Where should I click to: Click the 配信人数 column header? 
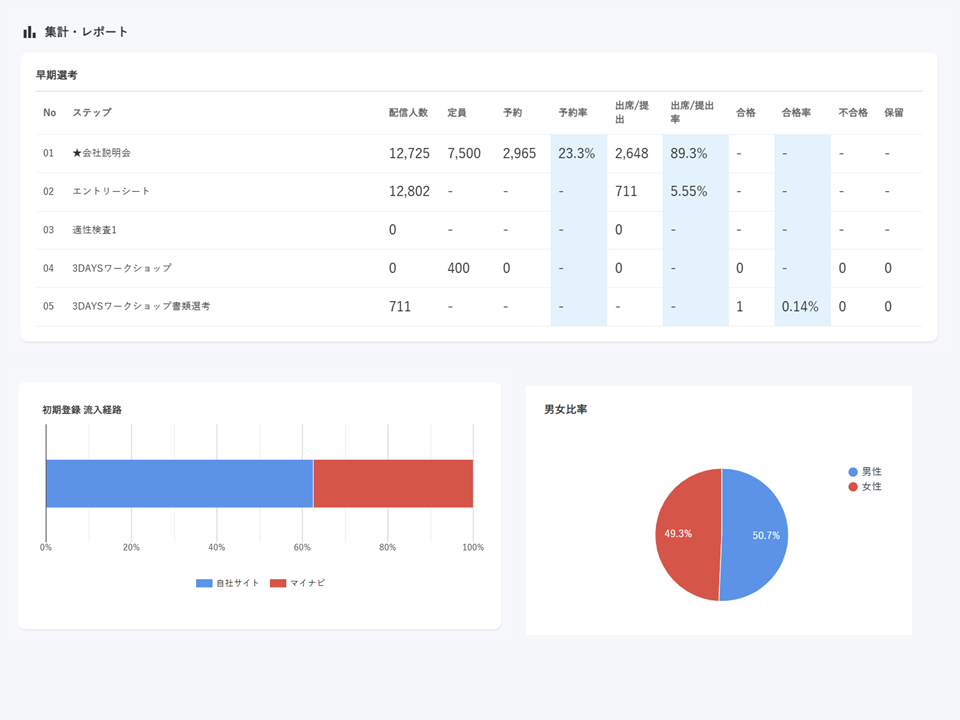408,113
